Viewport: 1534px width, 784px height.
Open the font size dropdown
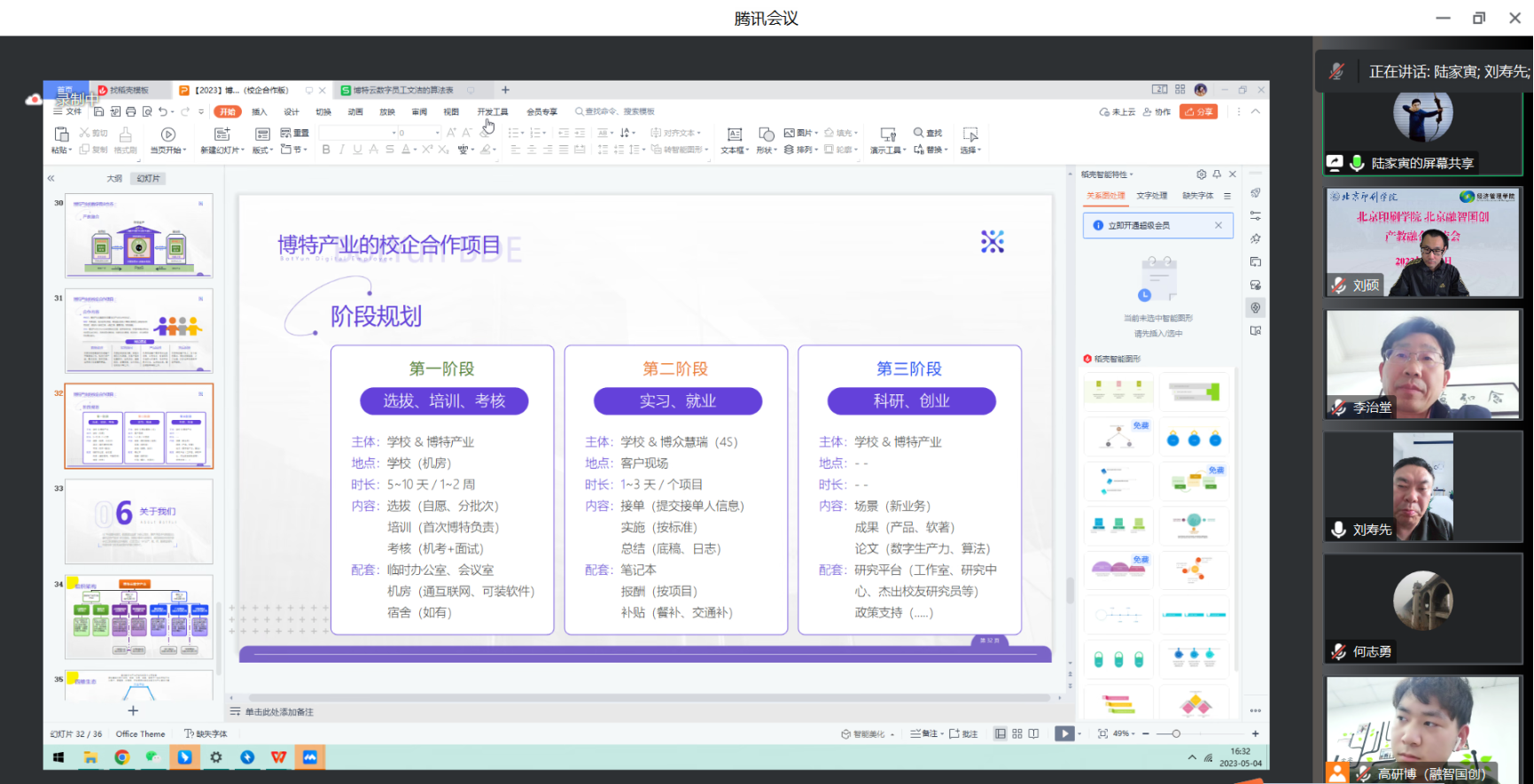pyautogui.click(x=437, y=133)
